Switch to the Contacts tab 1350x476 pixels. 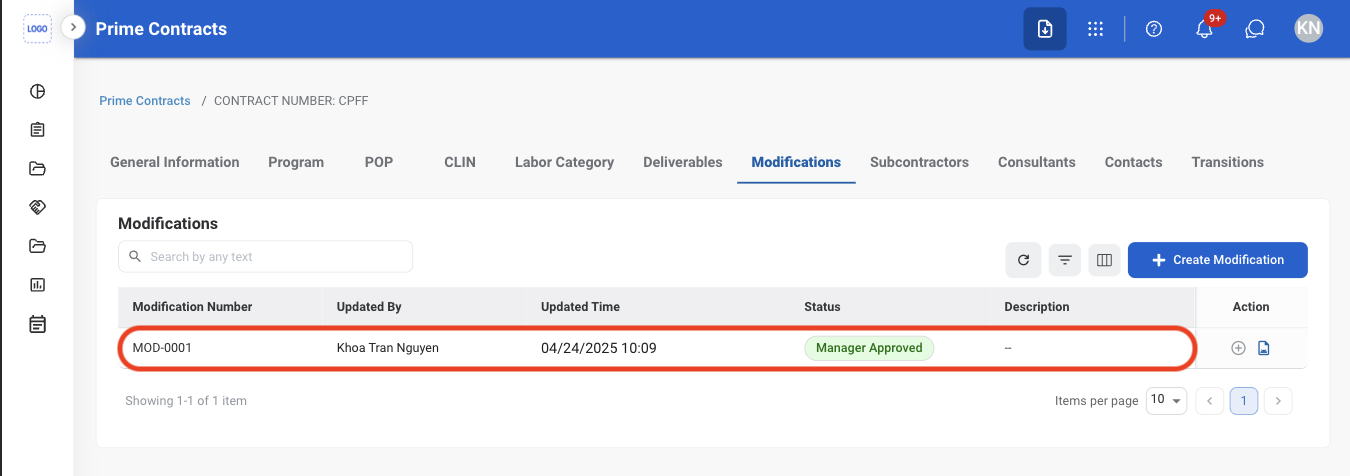[x=1133, y=162]
